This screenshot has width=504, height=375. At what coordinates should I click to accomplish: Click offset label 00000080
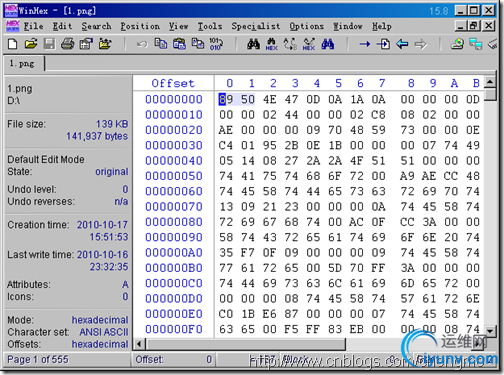174,222
